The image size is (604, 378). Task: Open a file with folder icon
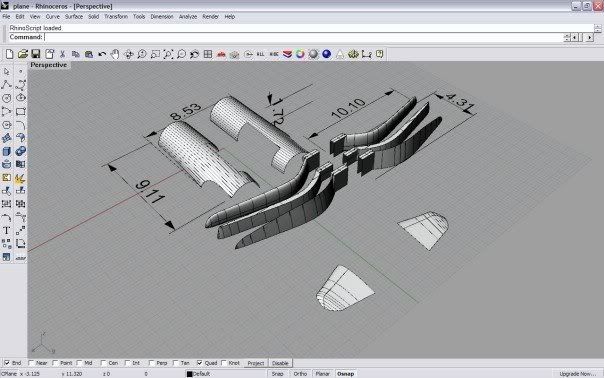point(23,54)
